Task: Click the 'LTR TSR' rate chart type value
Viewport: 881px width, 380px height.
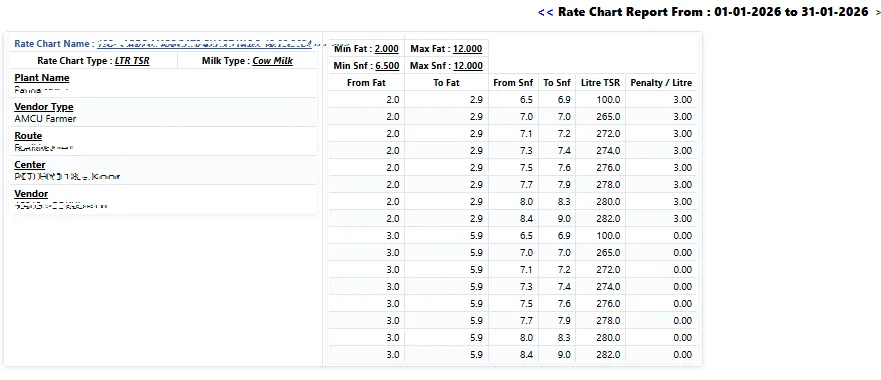Action: [132, 61]
